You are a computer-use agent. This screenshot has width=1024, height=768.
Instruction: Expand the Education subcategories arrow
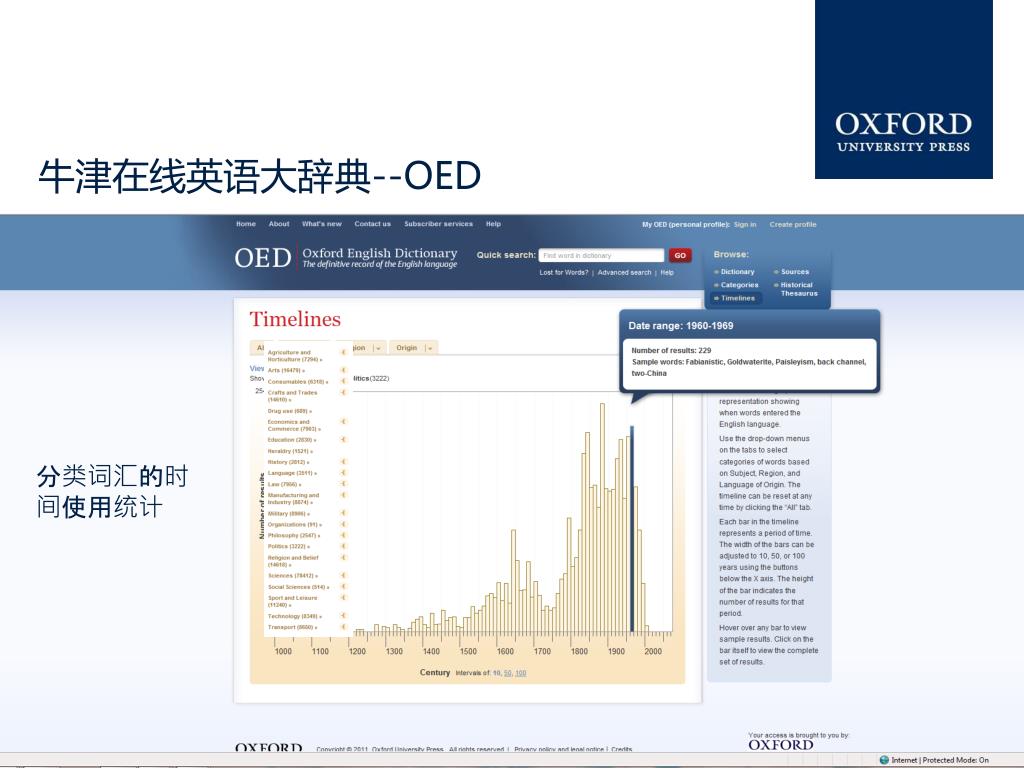[x=344, y=440]
